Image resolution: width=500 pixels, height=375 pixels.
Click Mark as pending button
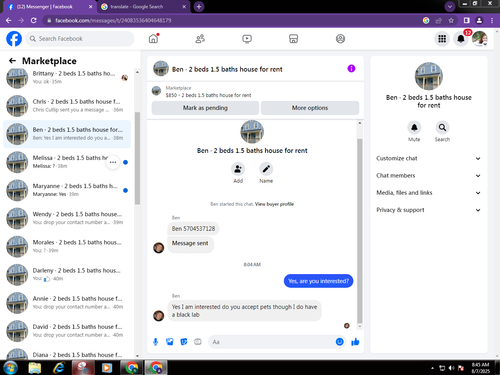tap(205, 108)
